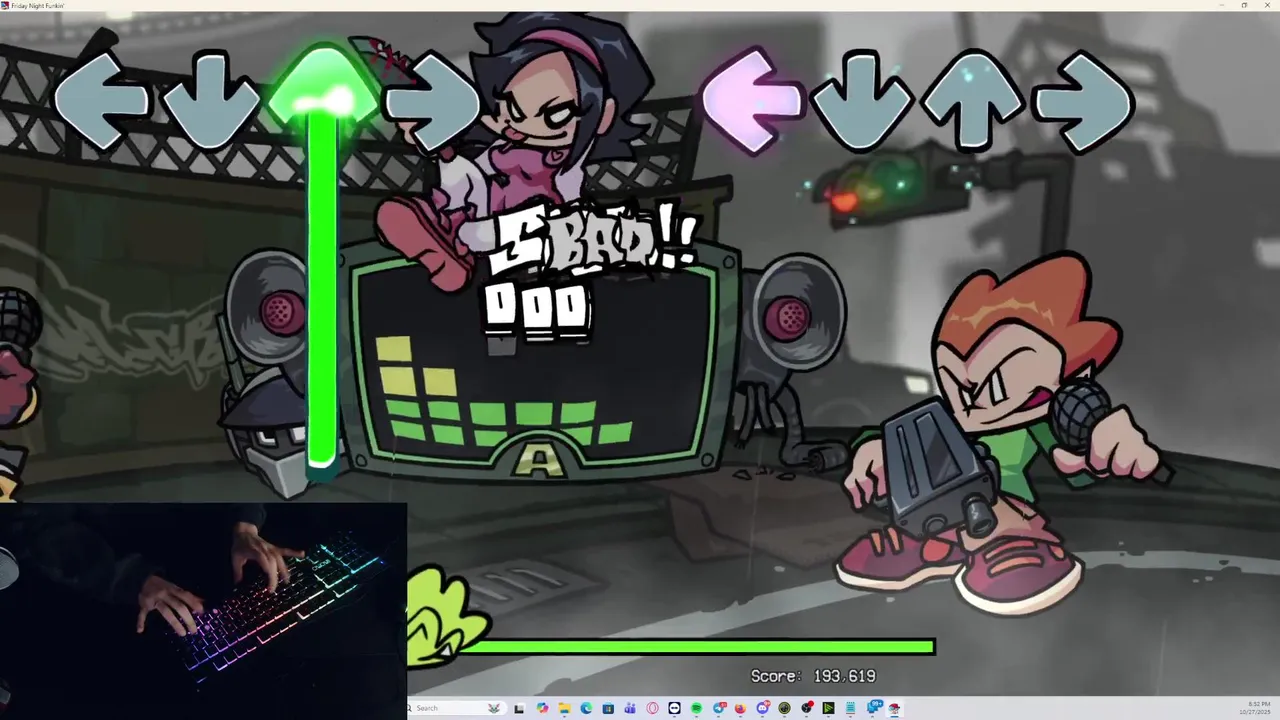The height and width of the screenshot is (720, 1280).
Task: Restore down the Friday Night Funkin' window
Action: [x=1244, y=5]
